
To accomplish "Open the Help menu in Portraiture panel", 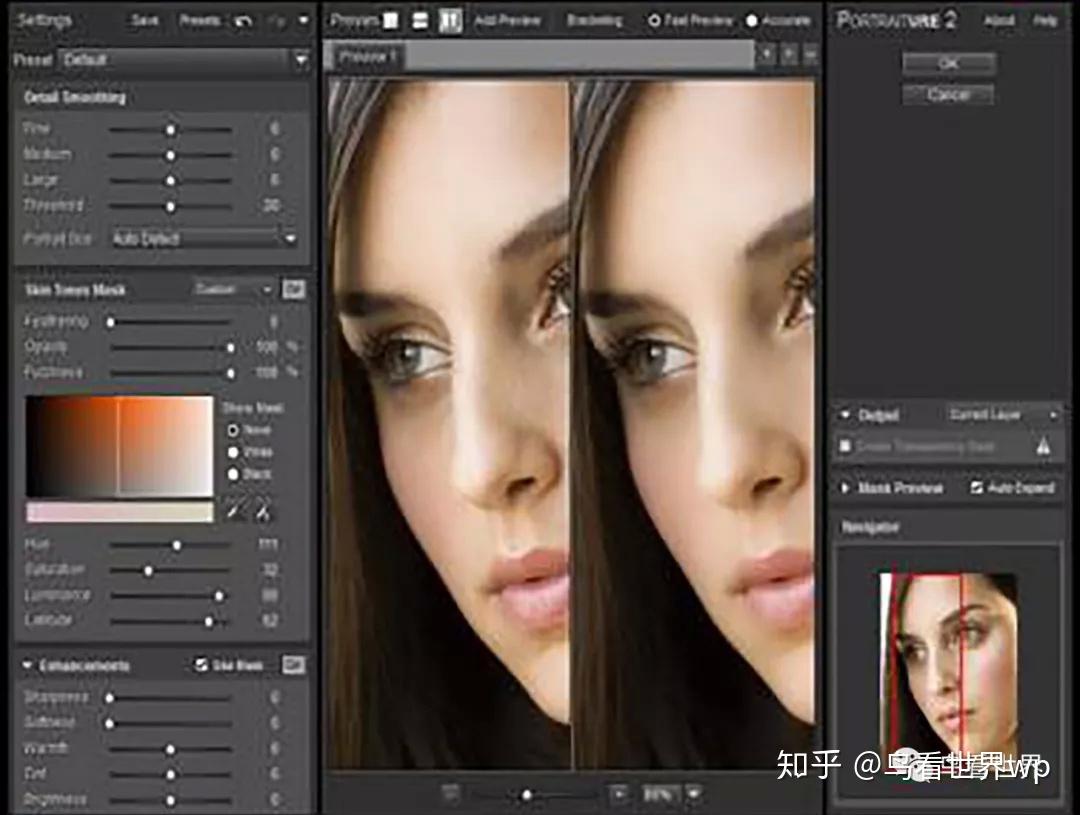I will pyautogui.click(x=1048, y=20).
